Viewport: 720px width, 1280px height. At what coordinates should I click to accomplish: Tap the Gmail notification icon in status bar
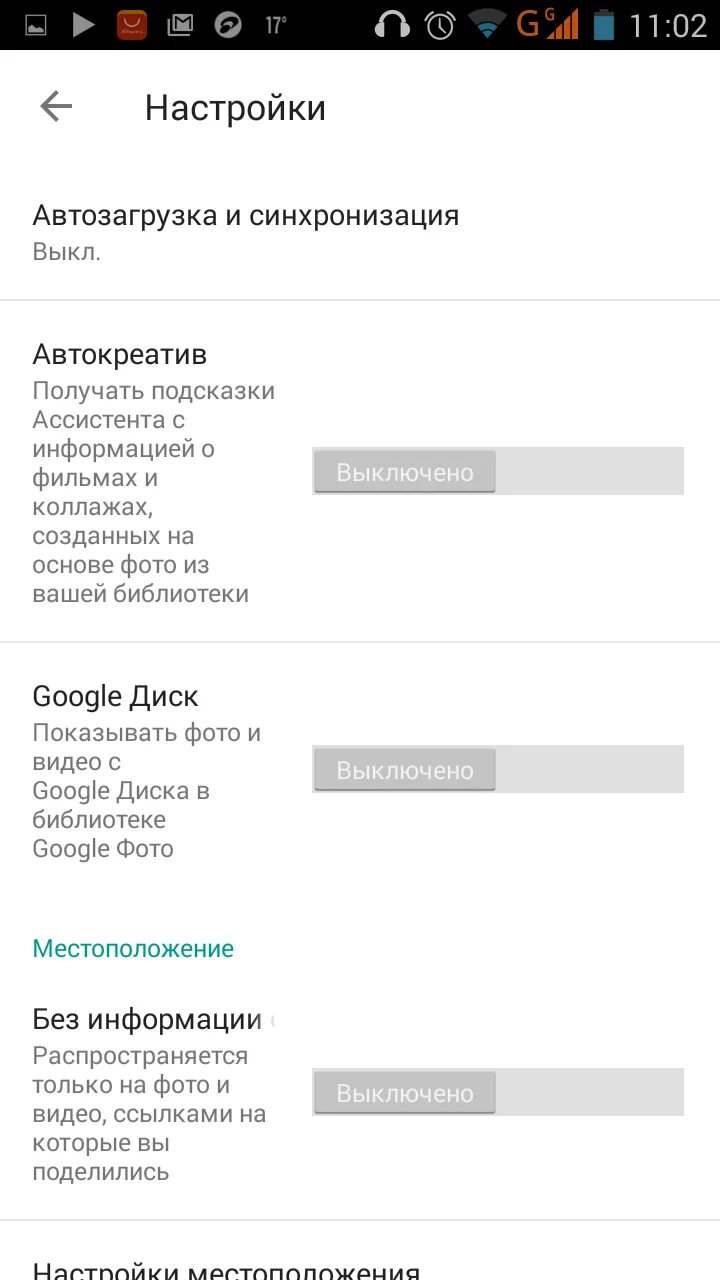[180, 24]
